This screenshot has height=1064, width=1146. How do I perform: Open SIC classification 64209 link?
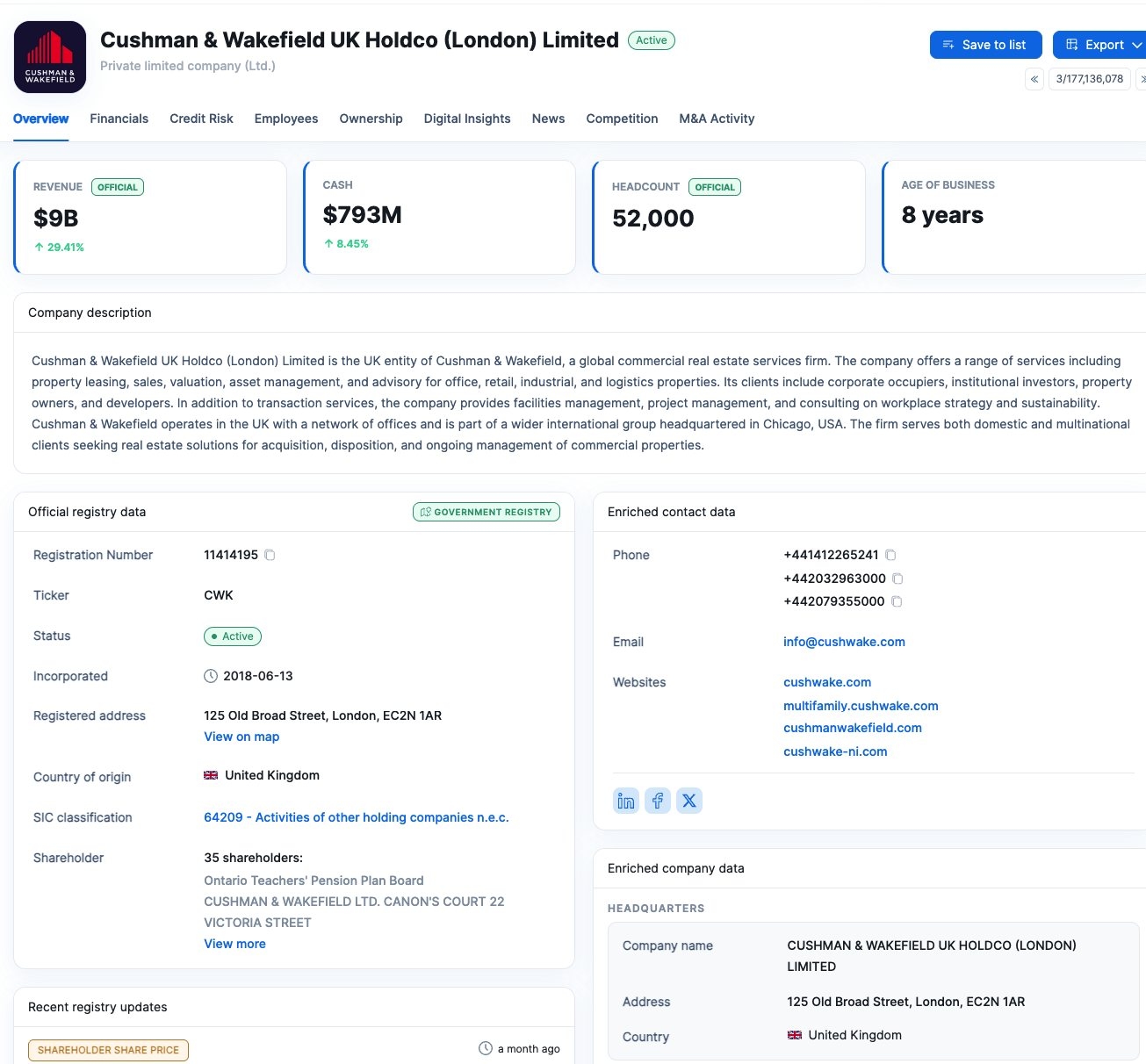tap(357, 817)
